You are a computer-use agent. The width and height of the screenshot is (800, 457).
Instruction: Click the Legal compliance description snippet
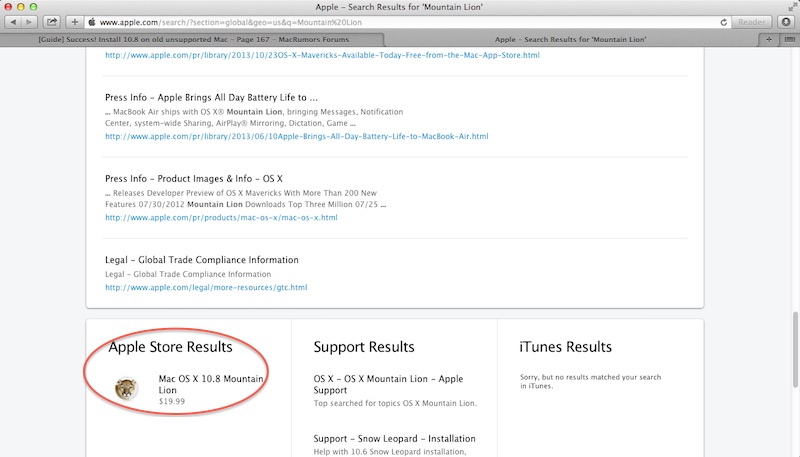tap(188, 274)
